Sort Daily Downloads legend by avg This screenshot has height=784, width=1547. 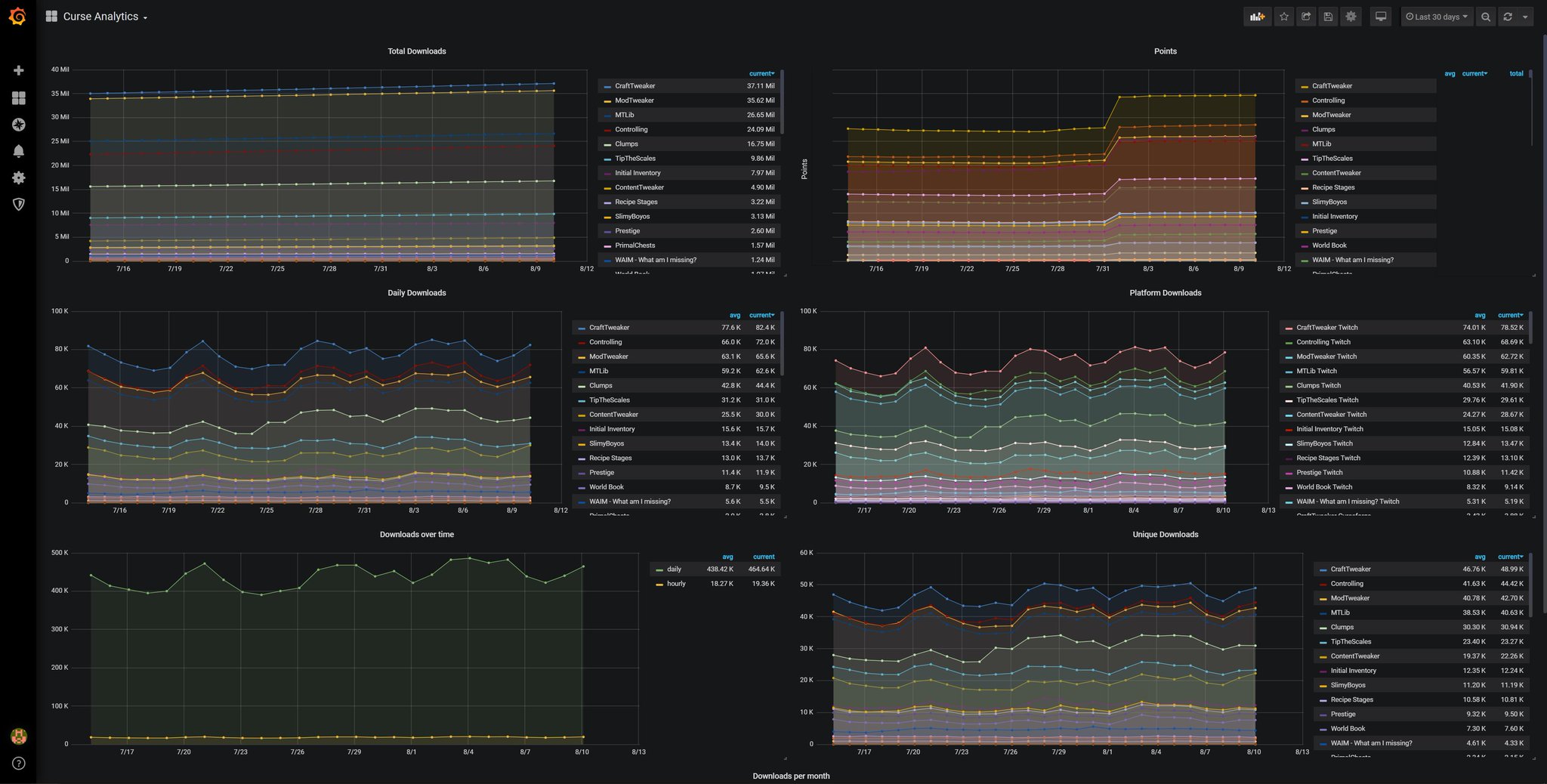[734, 315]
